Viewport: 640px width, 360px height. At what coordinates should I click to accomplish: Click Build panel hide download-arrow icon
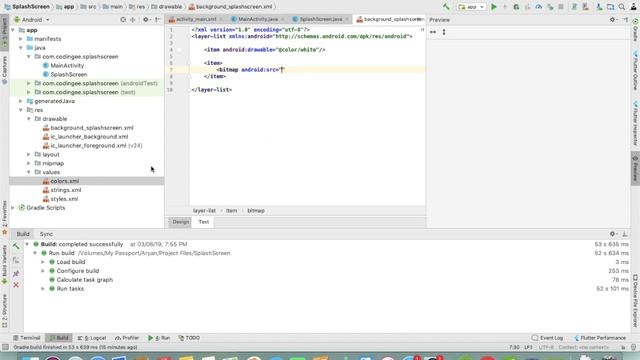tap(625, 234)
